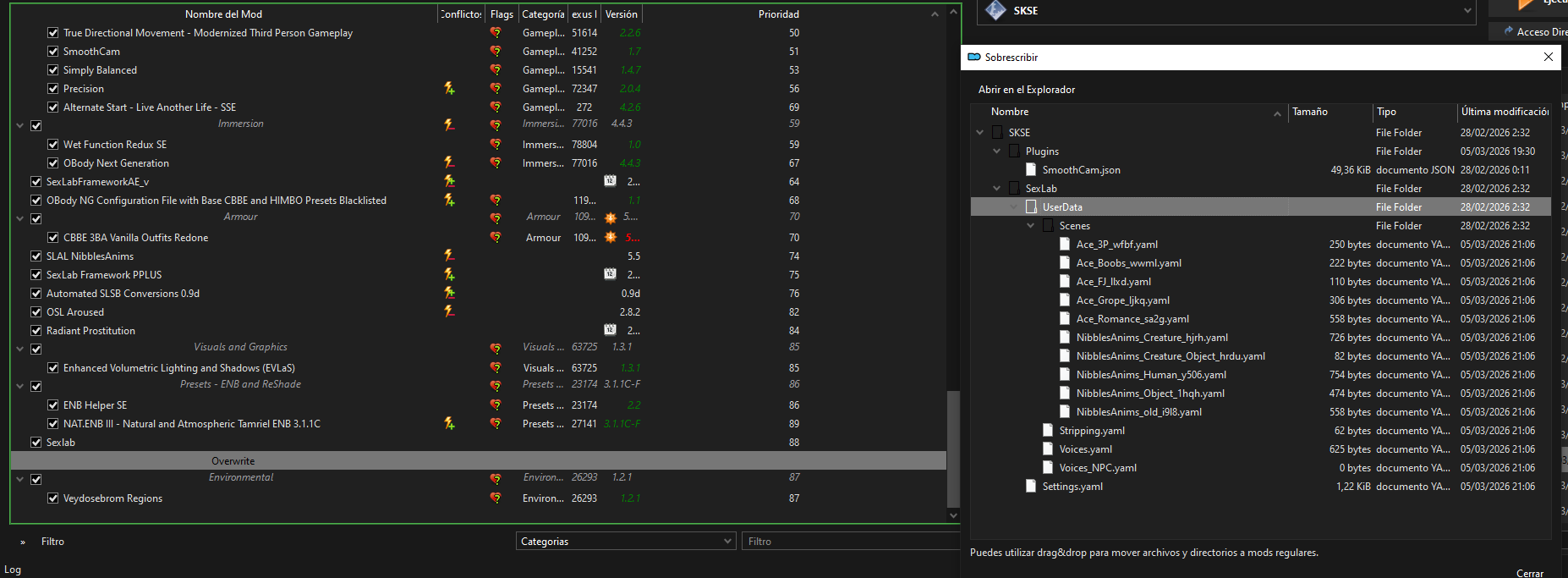Viewport: 1568px width, 578px height.
Task: Click the mod list vertical scrollbar thumb
Action: click(953, 449)
